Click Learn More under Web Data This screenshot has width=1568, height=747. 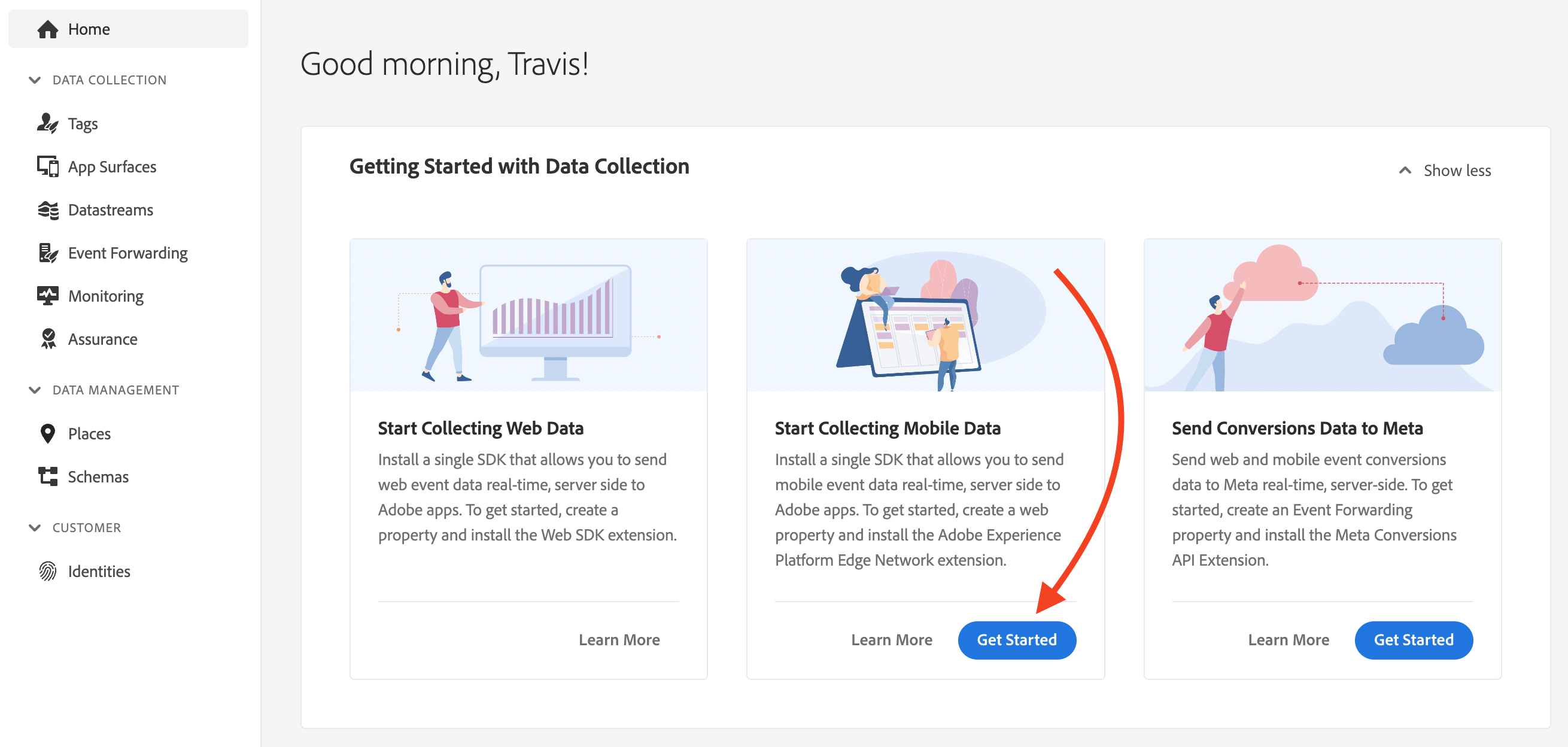coord(618,640)
